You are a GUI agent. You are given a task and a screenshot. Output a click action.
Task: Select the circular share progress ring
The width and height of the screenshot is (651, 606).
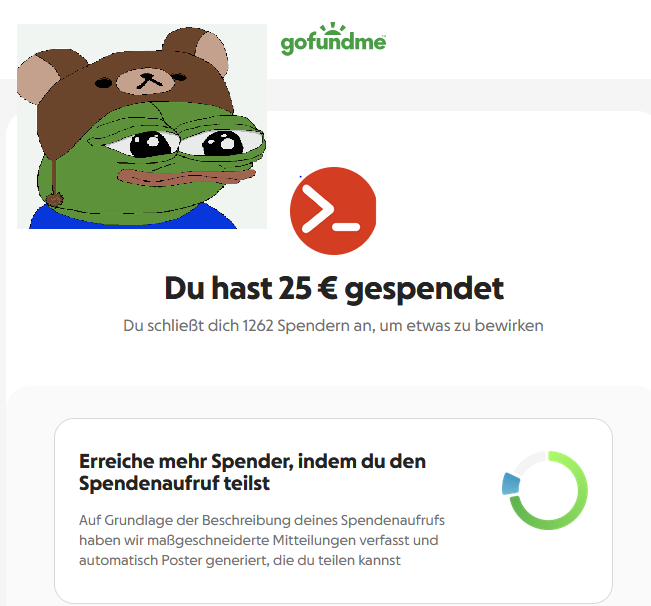click(545, 490)
